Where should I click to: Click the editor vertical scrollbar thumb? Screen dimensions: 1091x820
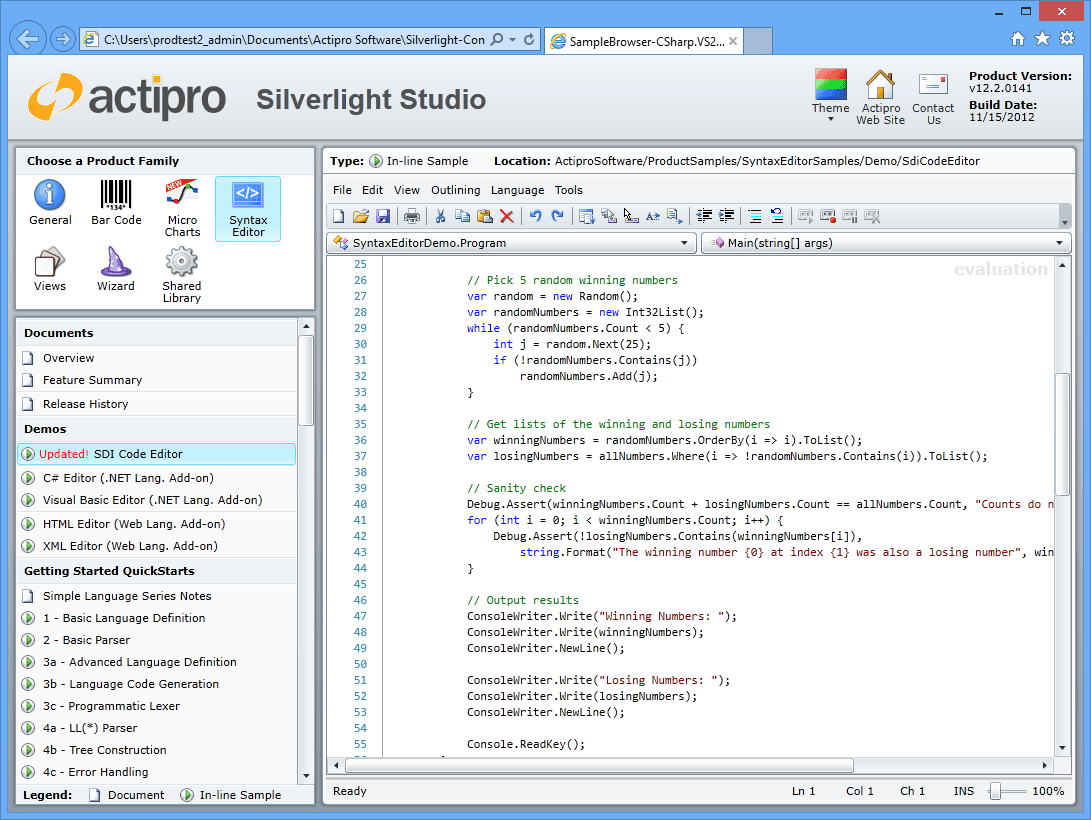coord(1062,435)
